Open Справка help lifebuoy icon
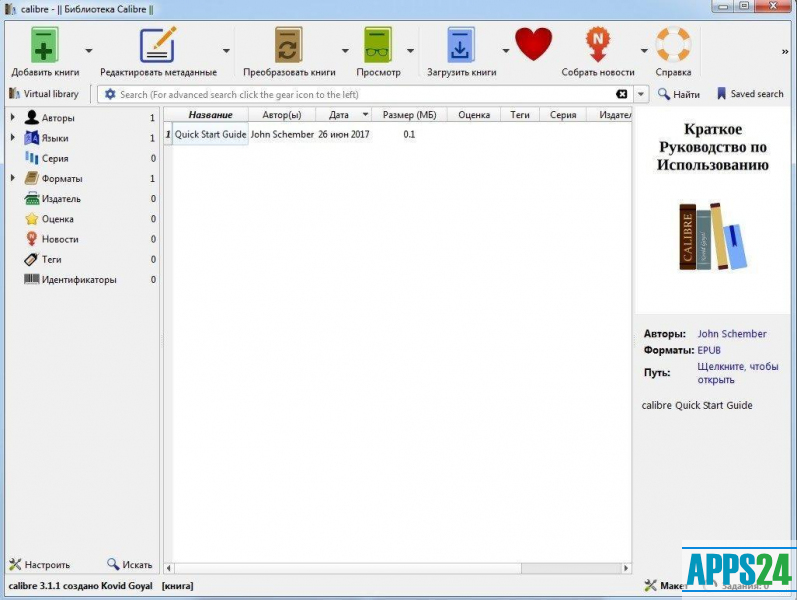 coord(673,44)
